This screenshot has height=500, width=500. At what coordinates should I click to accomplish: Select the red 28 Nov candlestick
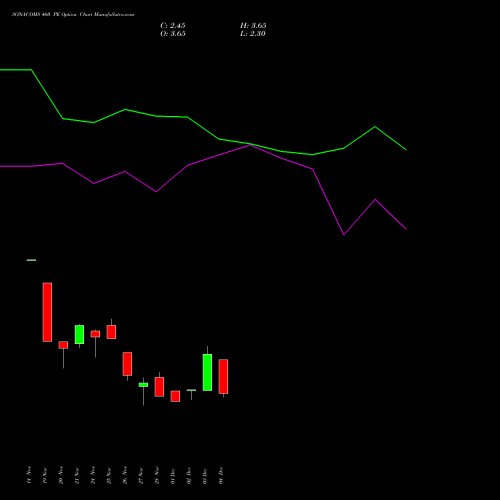(159, 387)
